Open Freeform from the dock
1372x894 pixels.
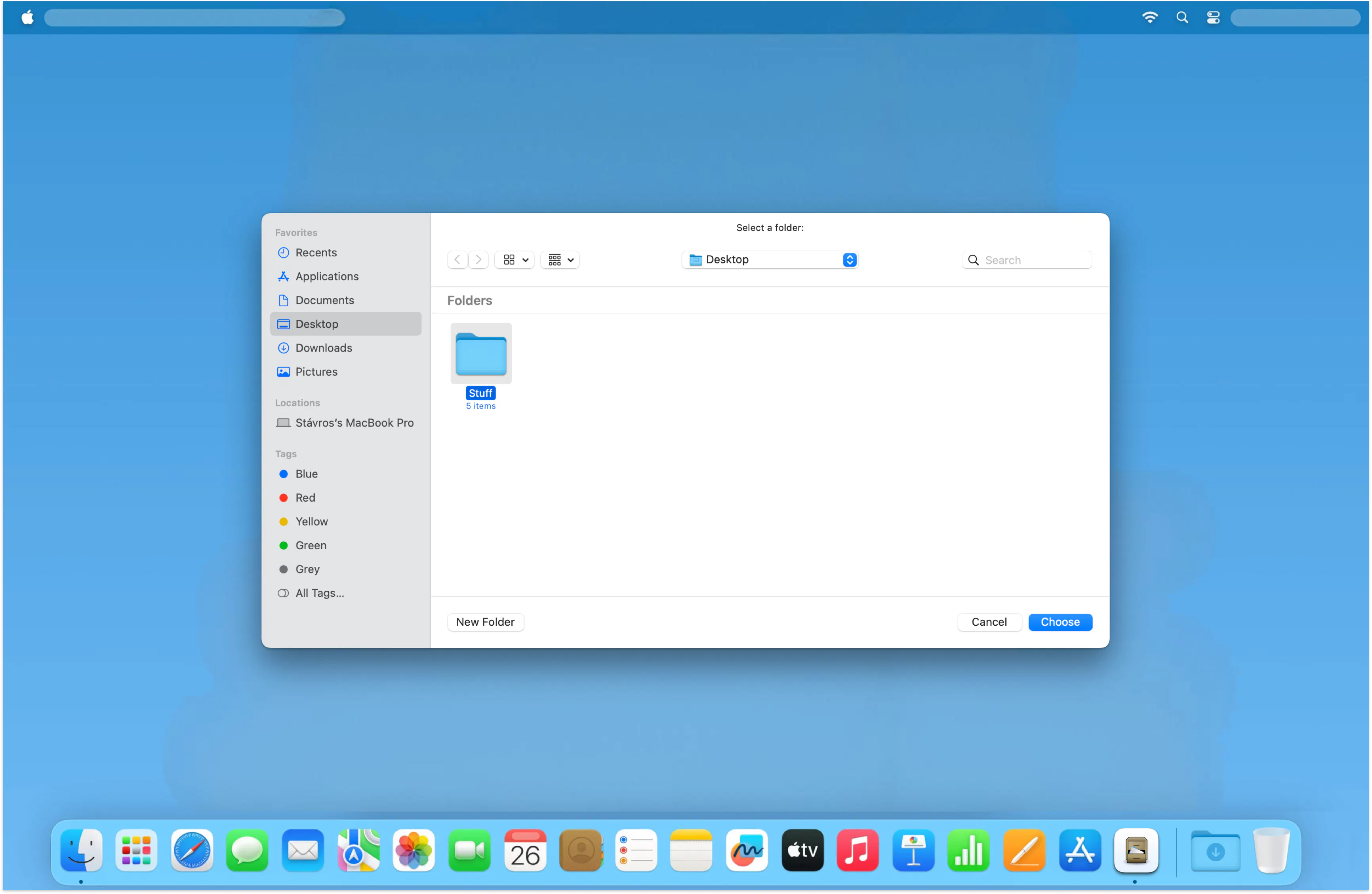click(747, 850)
